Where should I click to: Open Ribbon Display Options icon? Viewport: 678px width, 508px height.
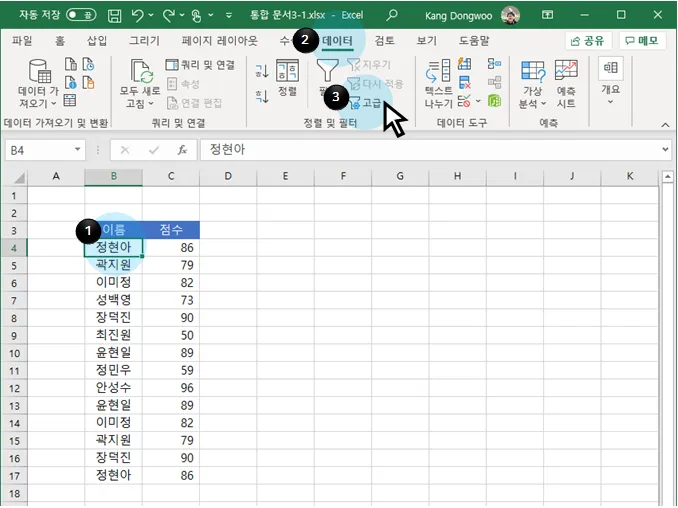point(547,15)
